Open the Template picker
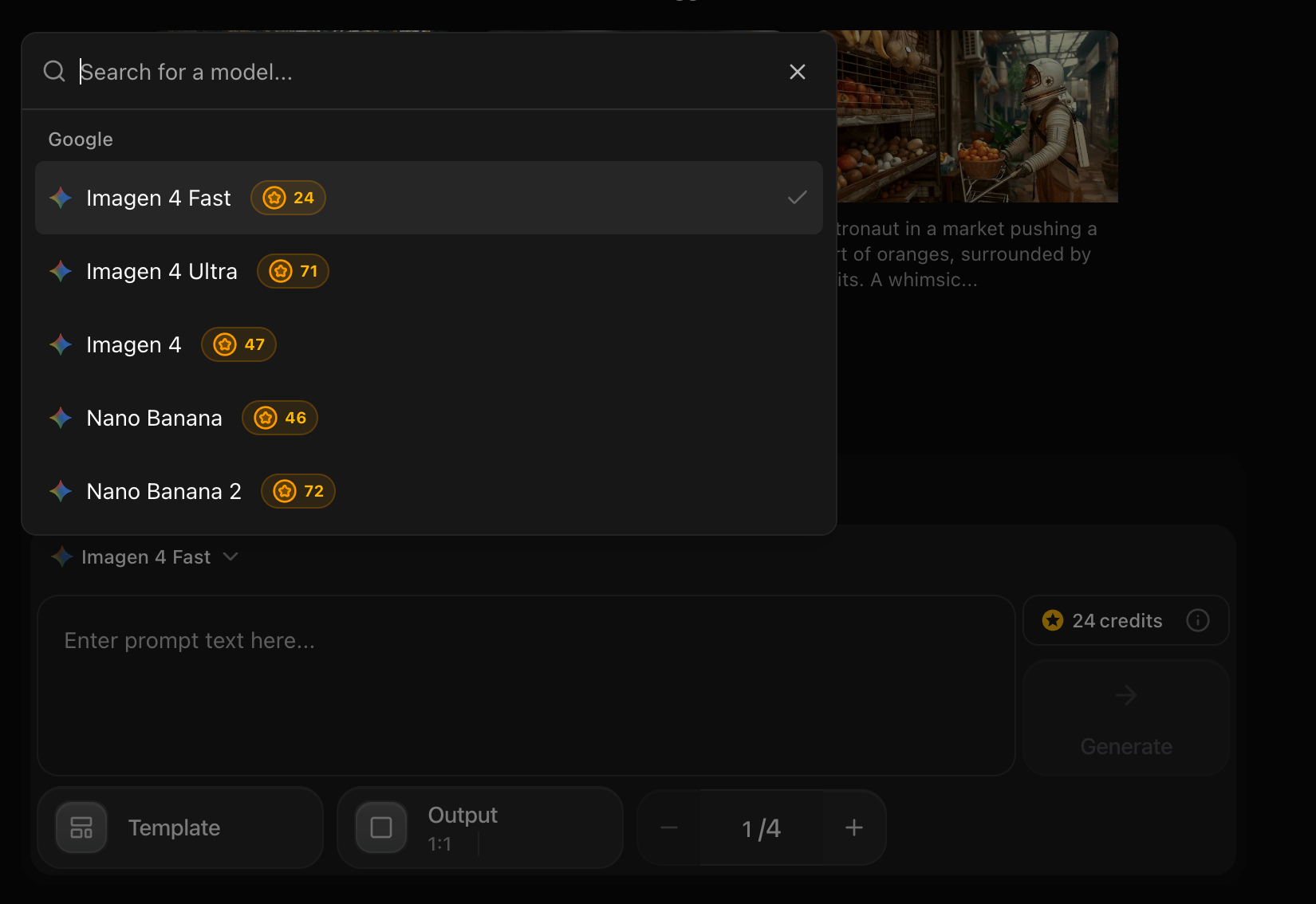1316x904 pixels. [180, 827]
